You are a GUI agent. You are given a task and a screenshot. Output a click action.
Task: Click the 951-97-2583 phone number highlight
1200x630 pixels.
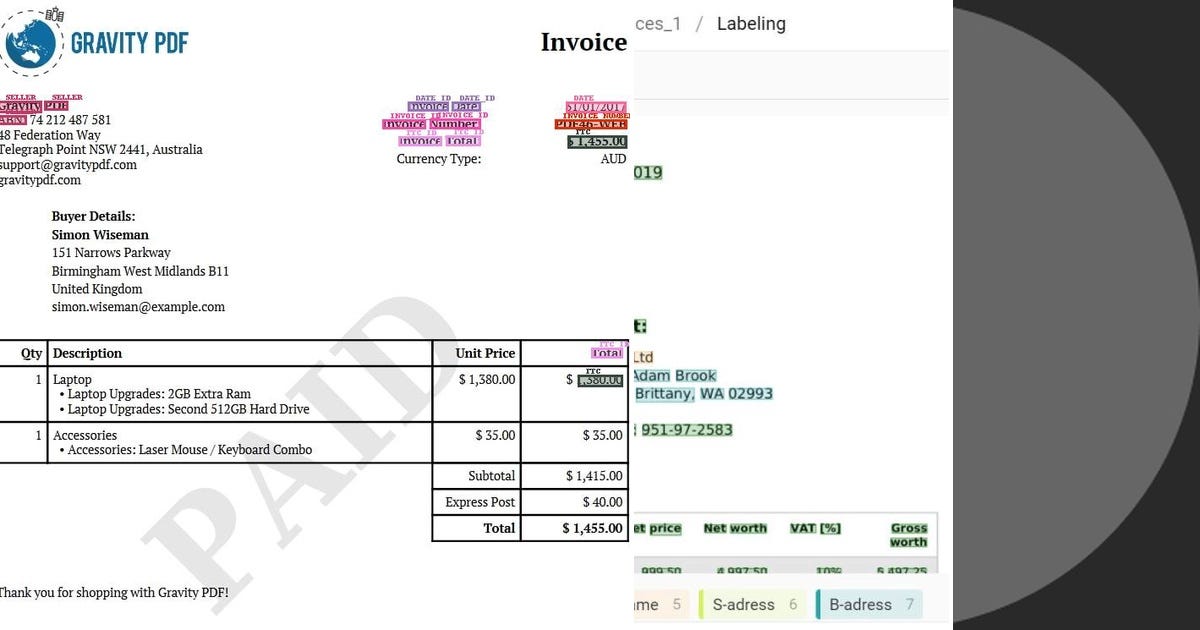tap(685, 429)
